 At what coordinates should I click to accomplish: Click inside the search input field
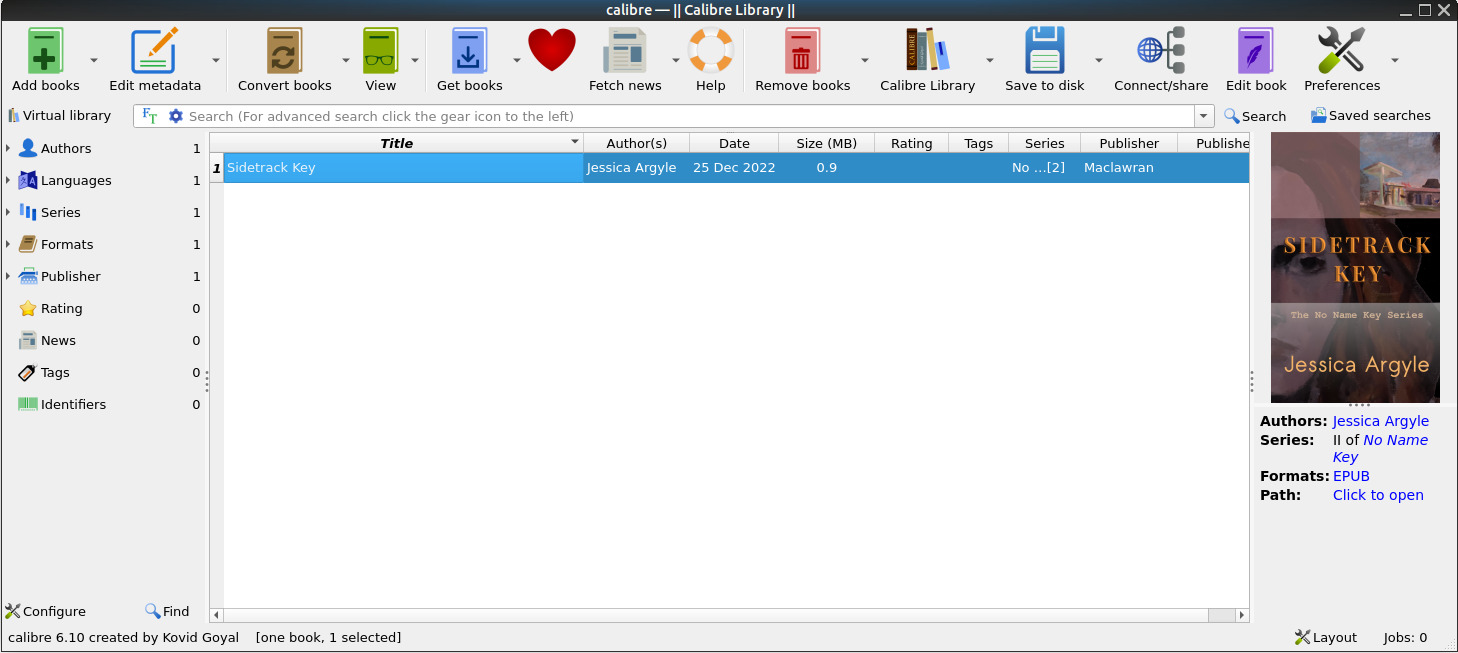click(x=680, y=116)
